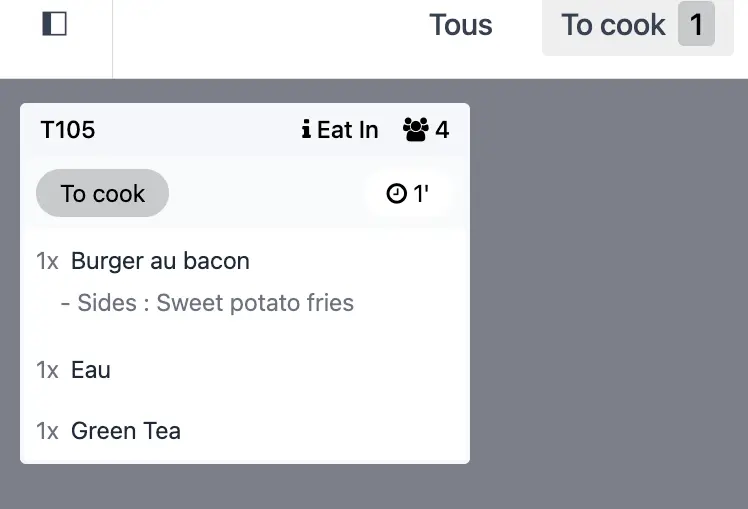The height and width of the screenshot is (509, 748).
Task: Mark the Burger au bacon item
Action: 160,261
